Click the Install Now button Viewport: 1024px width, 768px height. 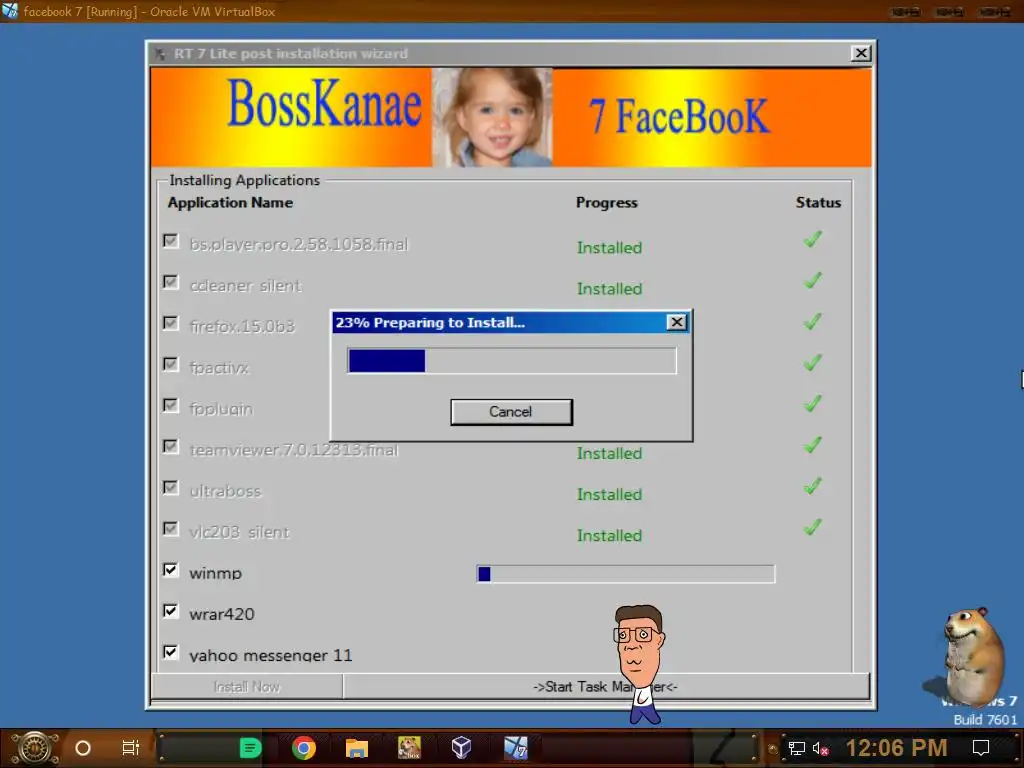tap(247, 686)
